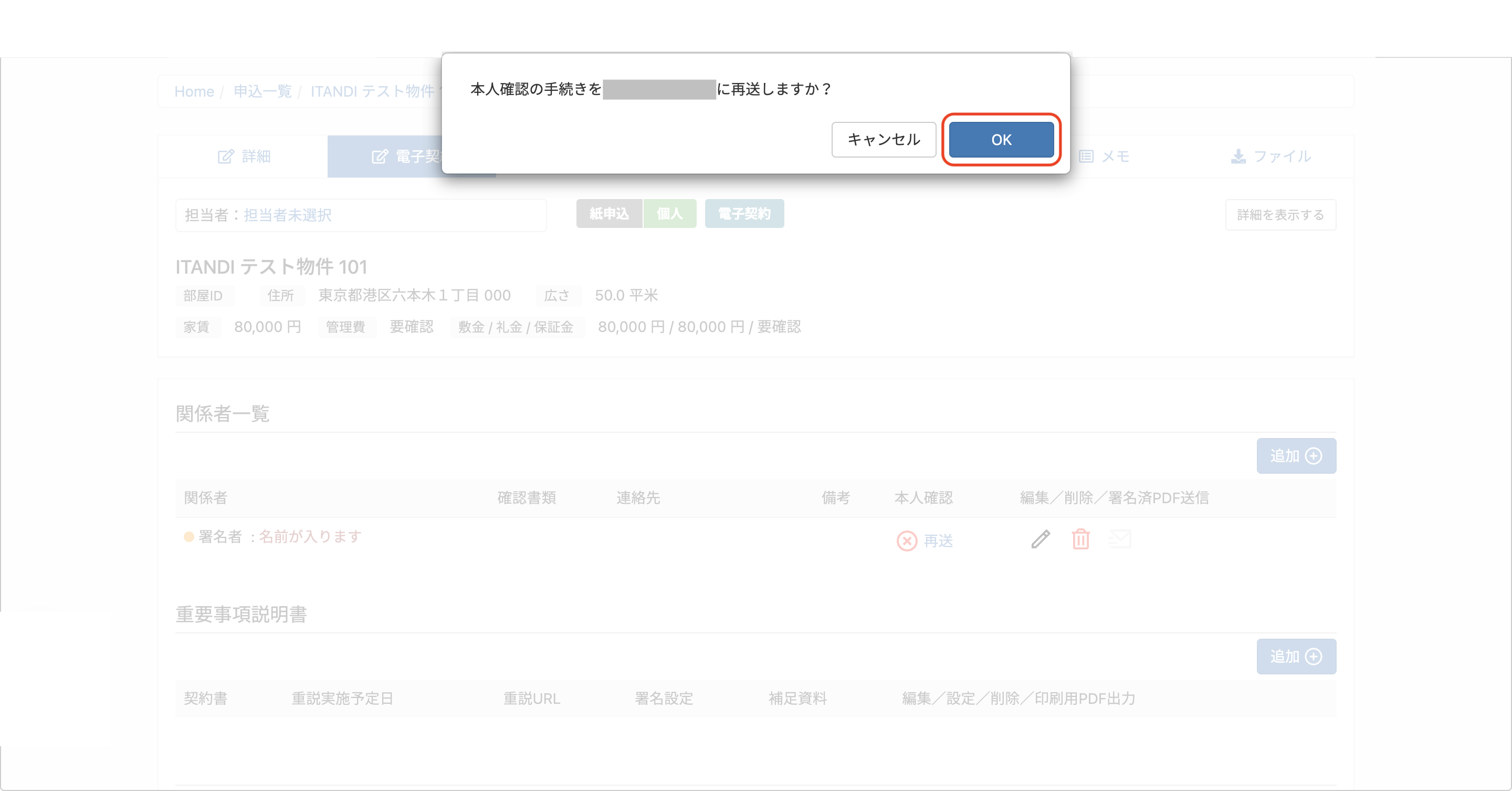This screenshot has height=791, width=1512.
Task: Click the 重説実施予定日 column header
Action: pos(342,699)
